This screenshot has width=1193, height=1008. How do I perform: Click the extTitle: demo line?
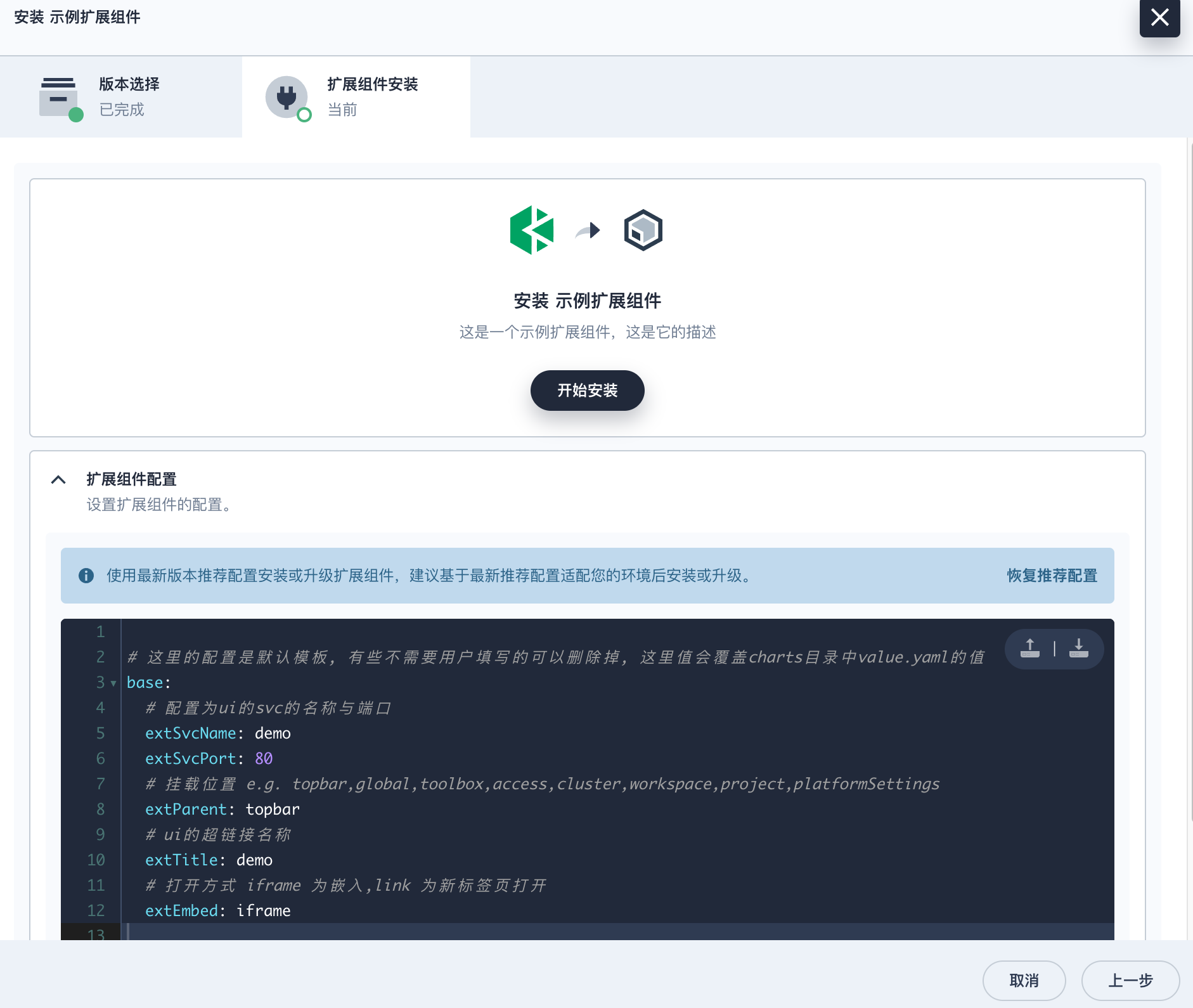209,860
